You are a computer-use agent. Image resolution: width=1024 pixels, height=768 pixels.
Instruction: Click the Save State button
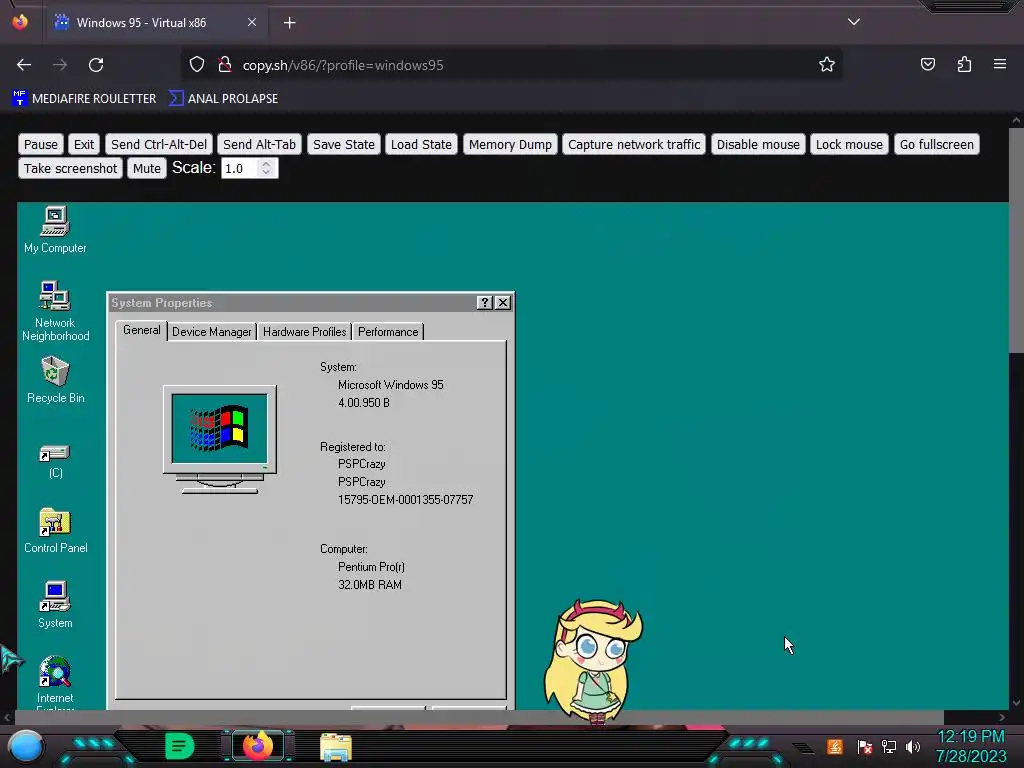click(x=344, y=144)
